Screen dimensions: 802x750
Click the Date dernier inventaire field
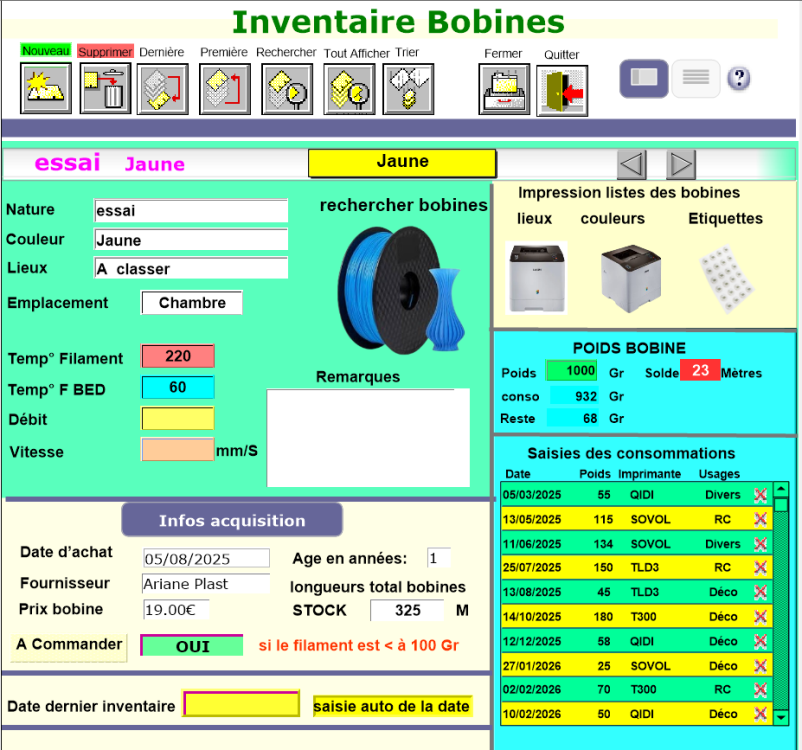tap(241, 704)
